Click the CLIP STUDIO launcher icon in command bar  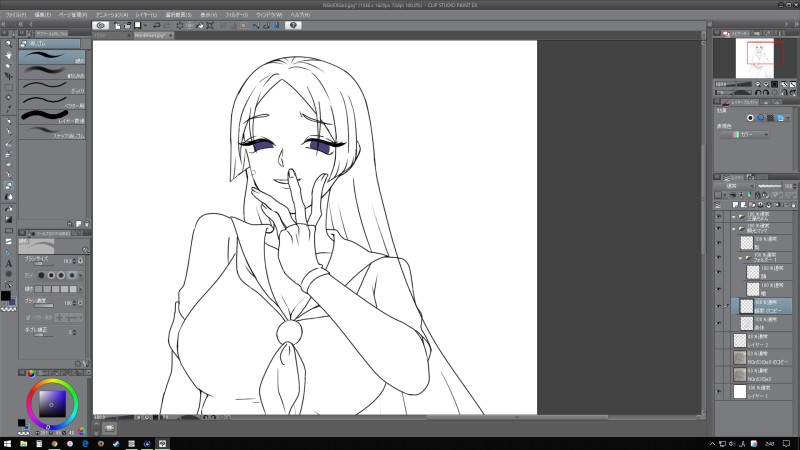tap(101, 25)
